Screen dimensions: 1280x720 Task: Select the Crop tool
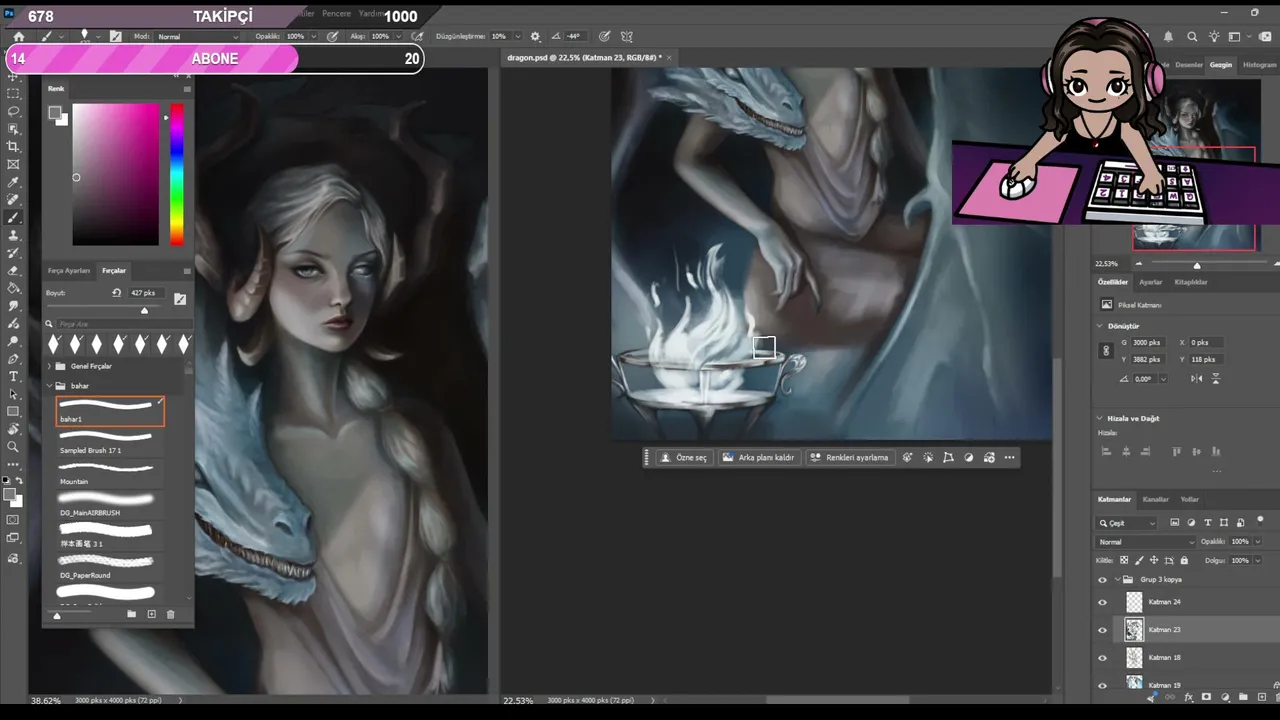[x=13, y=146]
